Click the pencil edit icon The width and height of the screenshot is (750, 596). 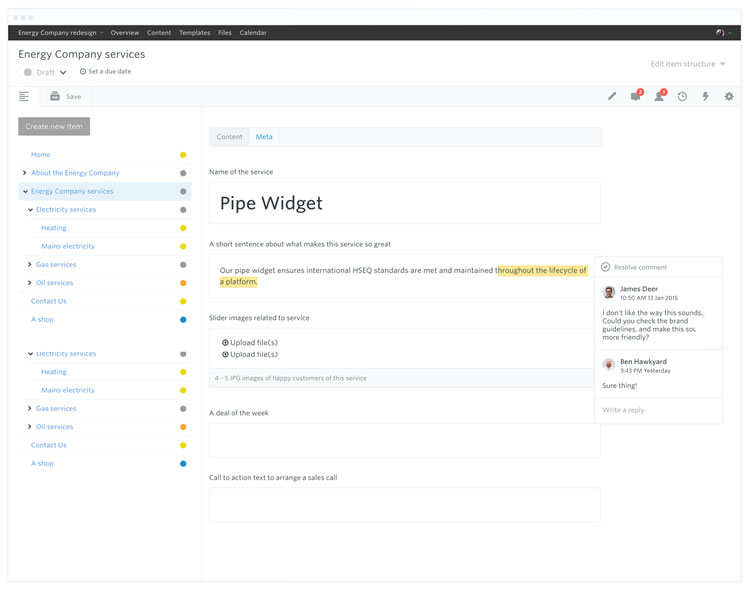(x=612, y=97)
